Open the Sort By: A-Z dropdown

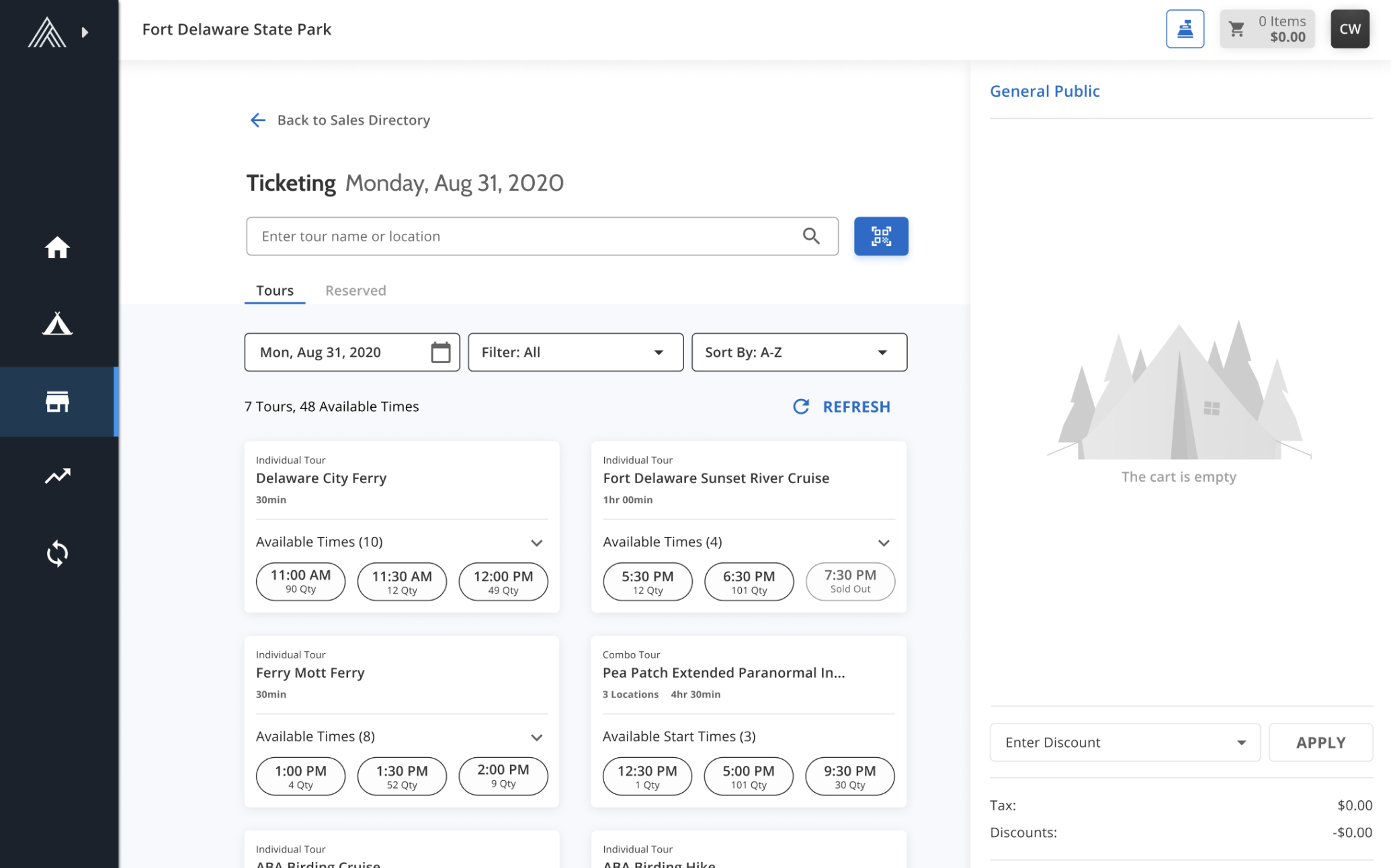click(x=799, y=352)
